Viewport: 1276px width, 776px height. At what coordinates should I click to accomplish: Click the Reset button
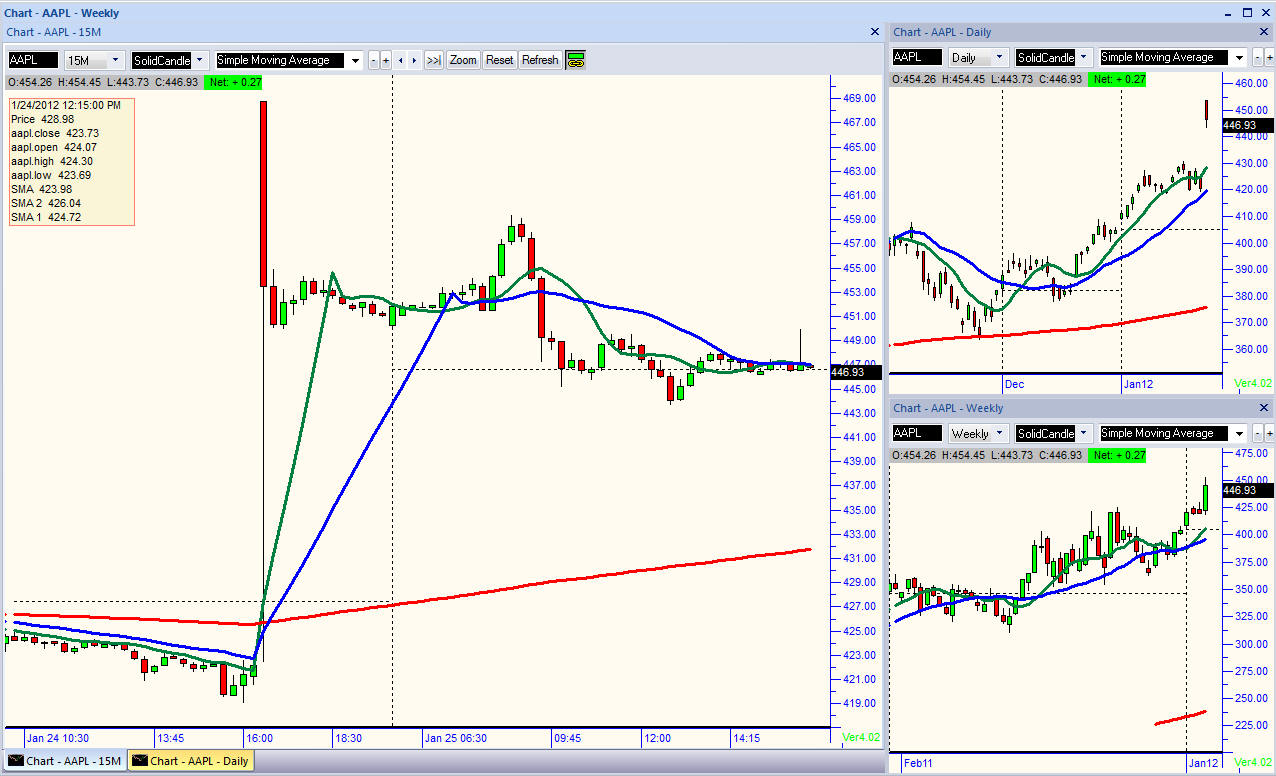499,60
